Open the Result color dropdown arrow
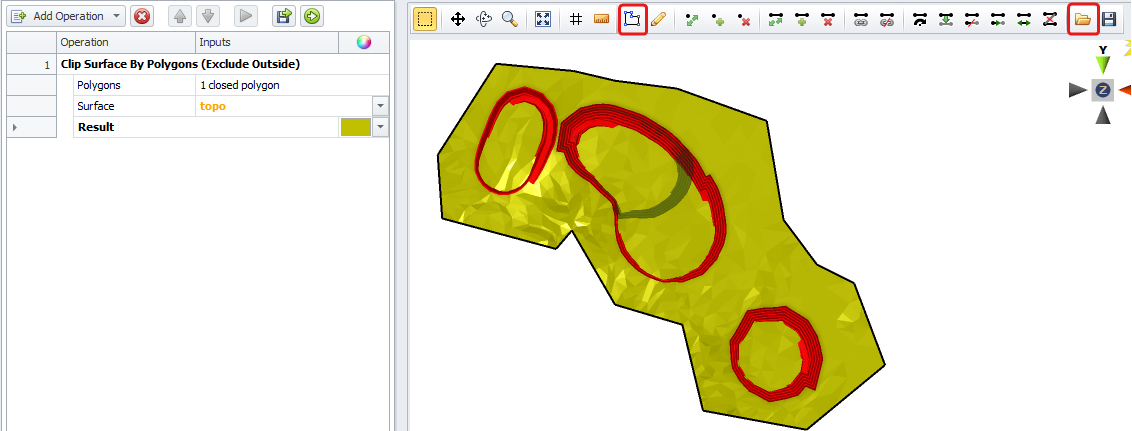The image size is (1132, 431). click(x=380, y=127)
